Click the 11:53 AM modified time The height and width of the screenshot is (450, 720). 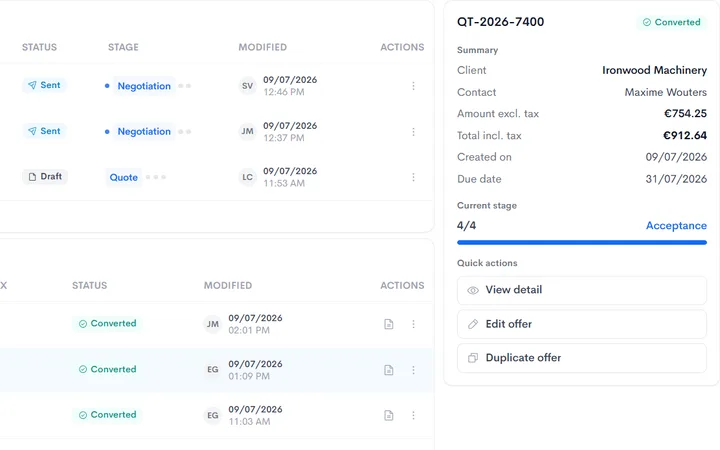click(x=284, y=183)
